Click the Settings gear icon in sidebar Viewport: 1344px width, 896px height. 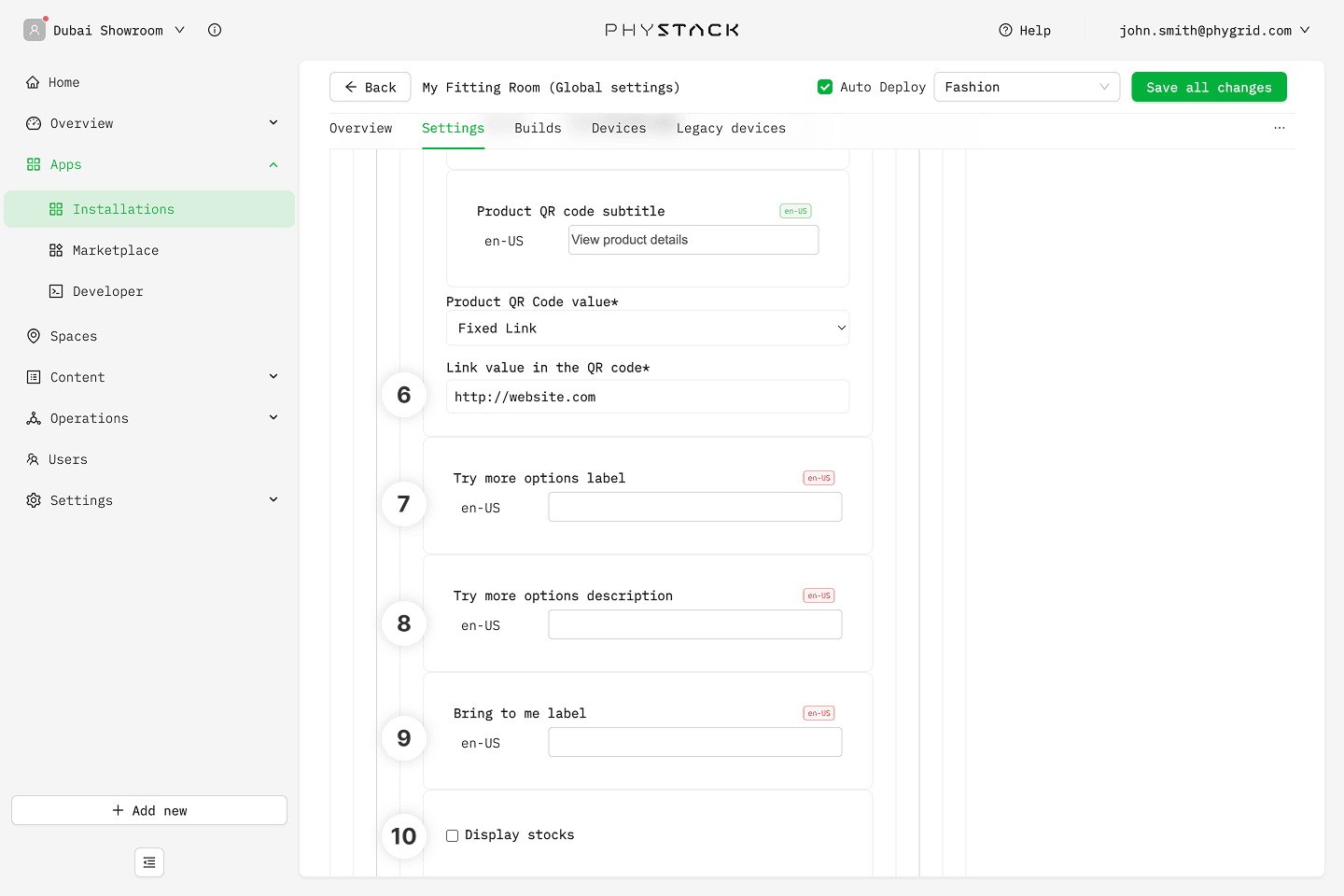[x=34, y=500]
